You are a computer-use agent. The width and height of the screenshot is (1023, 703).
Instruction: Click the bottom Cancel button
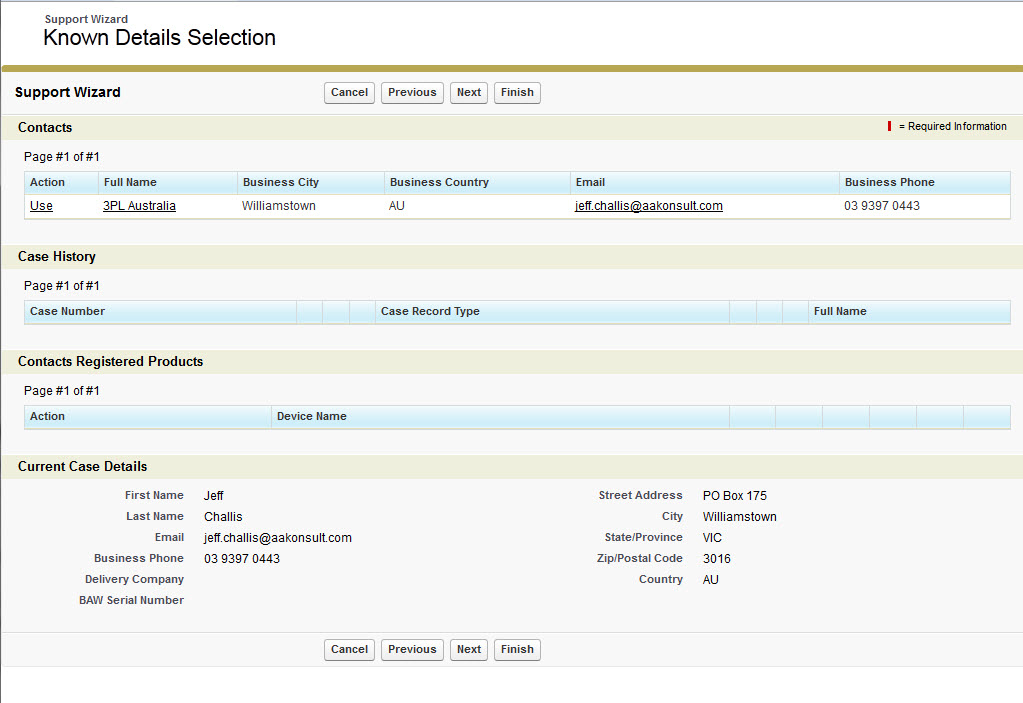(x=349, y=650)
